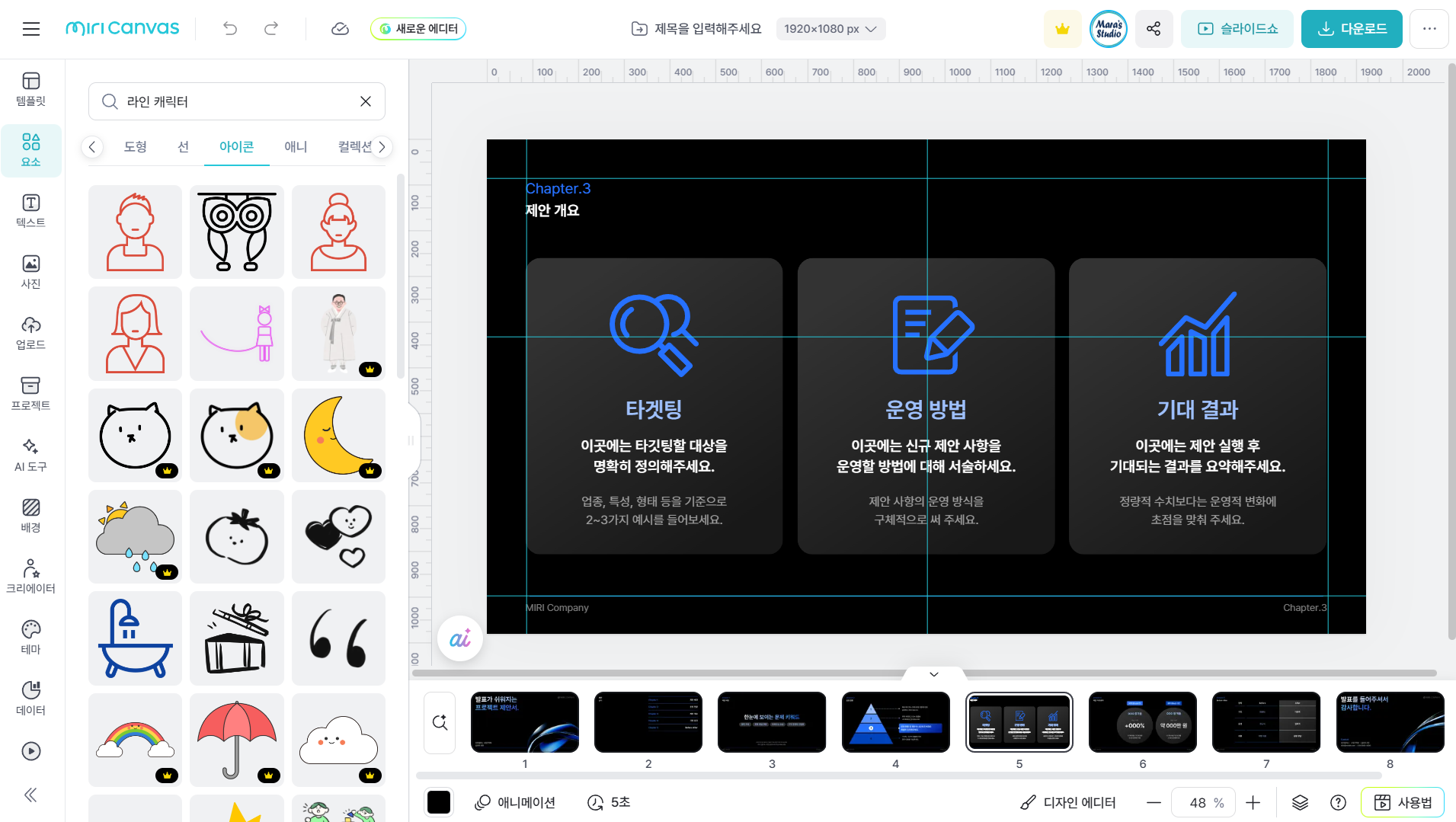The width and height of the screenshot is (1456, 822).
Task: Open the hamburger main menu
Action: coord(31,29)
